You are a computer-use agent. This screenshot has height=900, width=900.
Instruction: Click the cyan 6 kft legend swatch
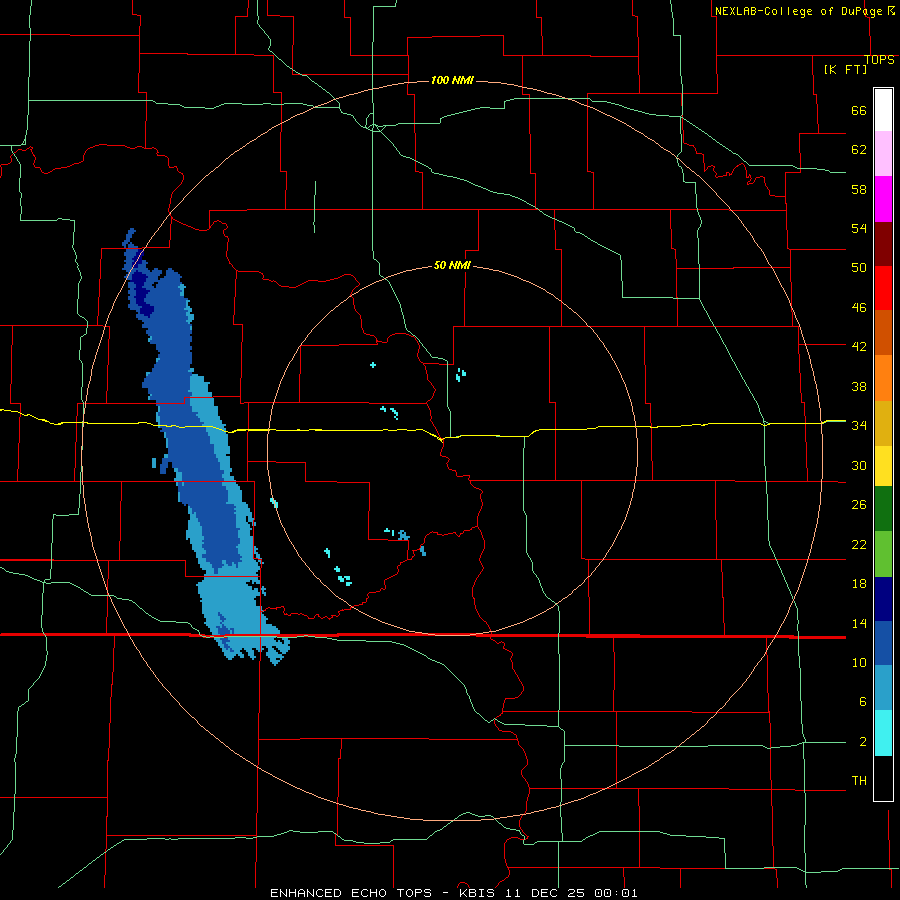[883, 733]
